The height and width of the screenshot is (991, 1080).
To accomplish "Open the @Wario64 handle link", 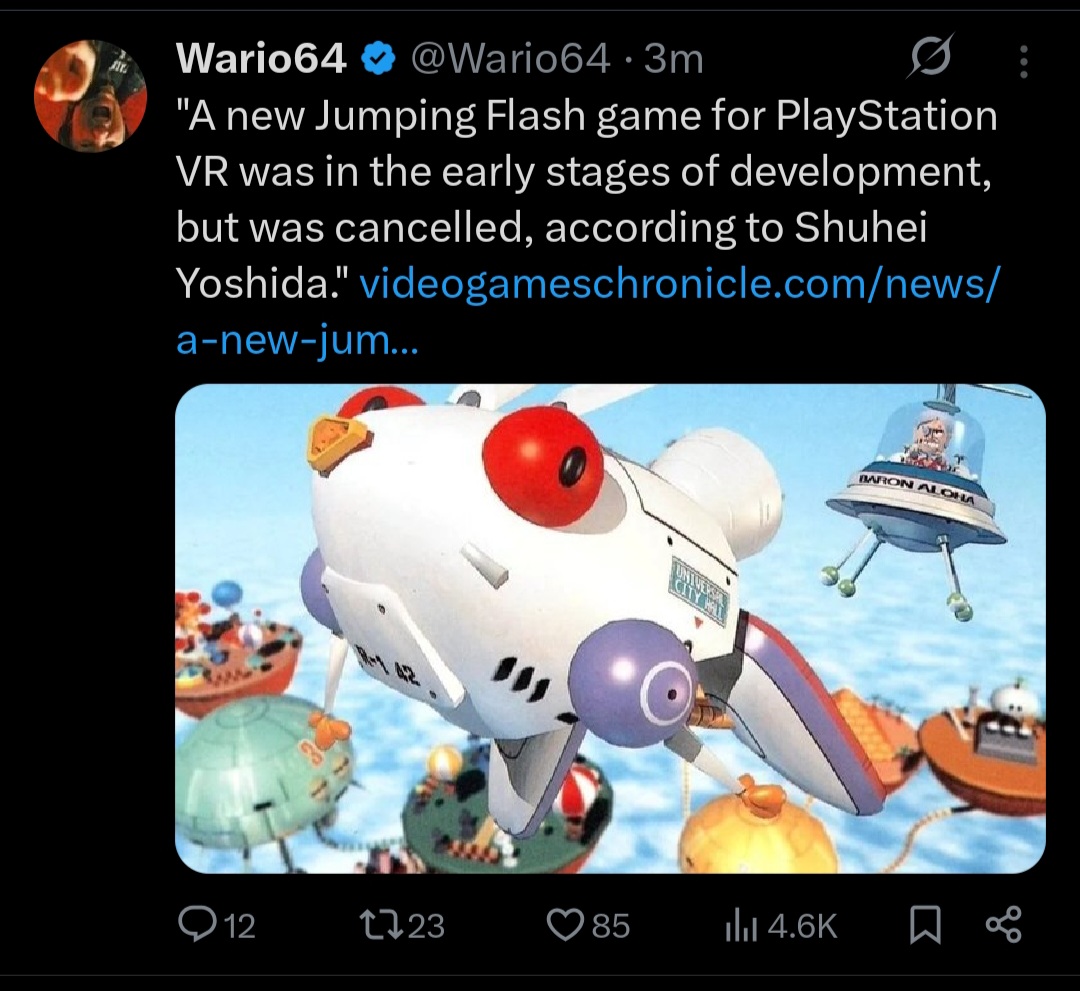I will click(510, 59).
